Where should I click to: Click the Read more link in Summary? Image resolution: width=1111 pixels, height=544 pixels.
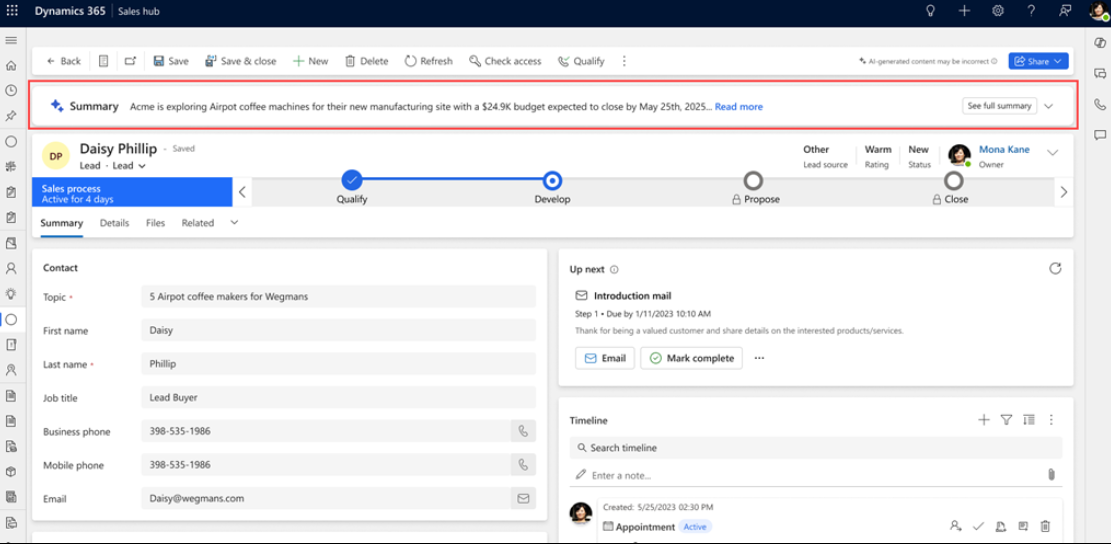738,107
